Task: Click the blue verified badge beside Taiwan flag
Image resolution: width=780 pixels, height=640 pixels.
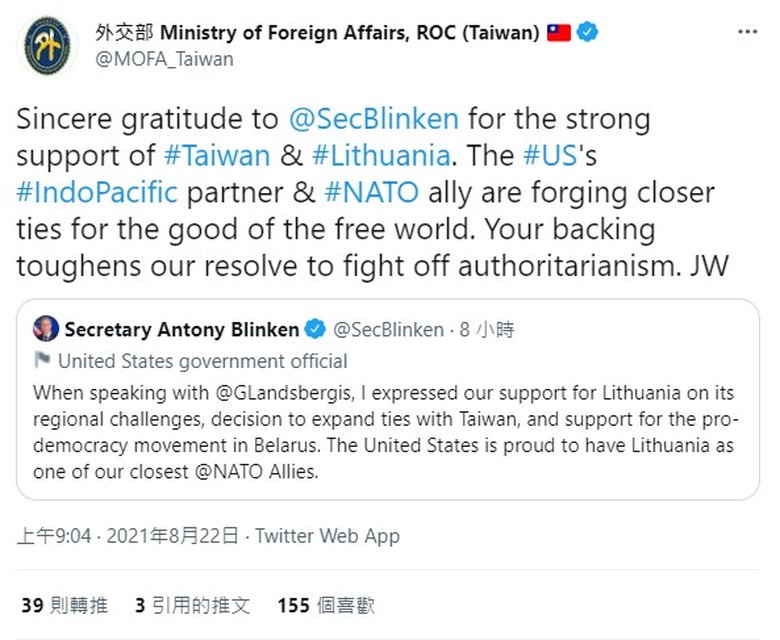Action: pos(589,32)
